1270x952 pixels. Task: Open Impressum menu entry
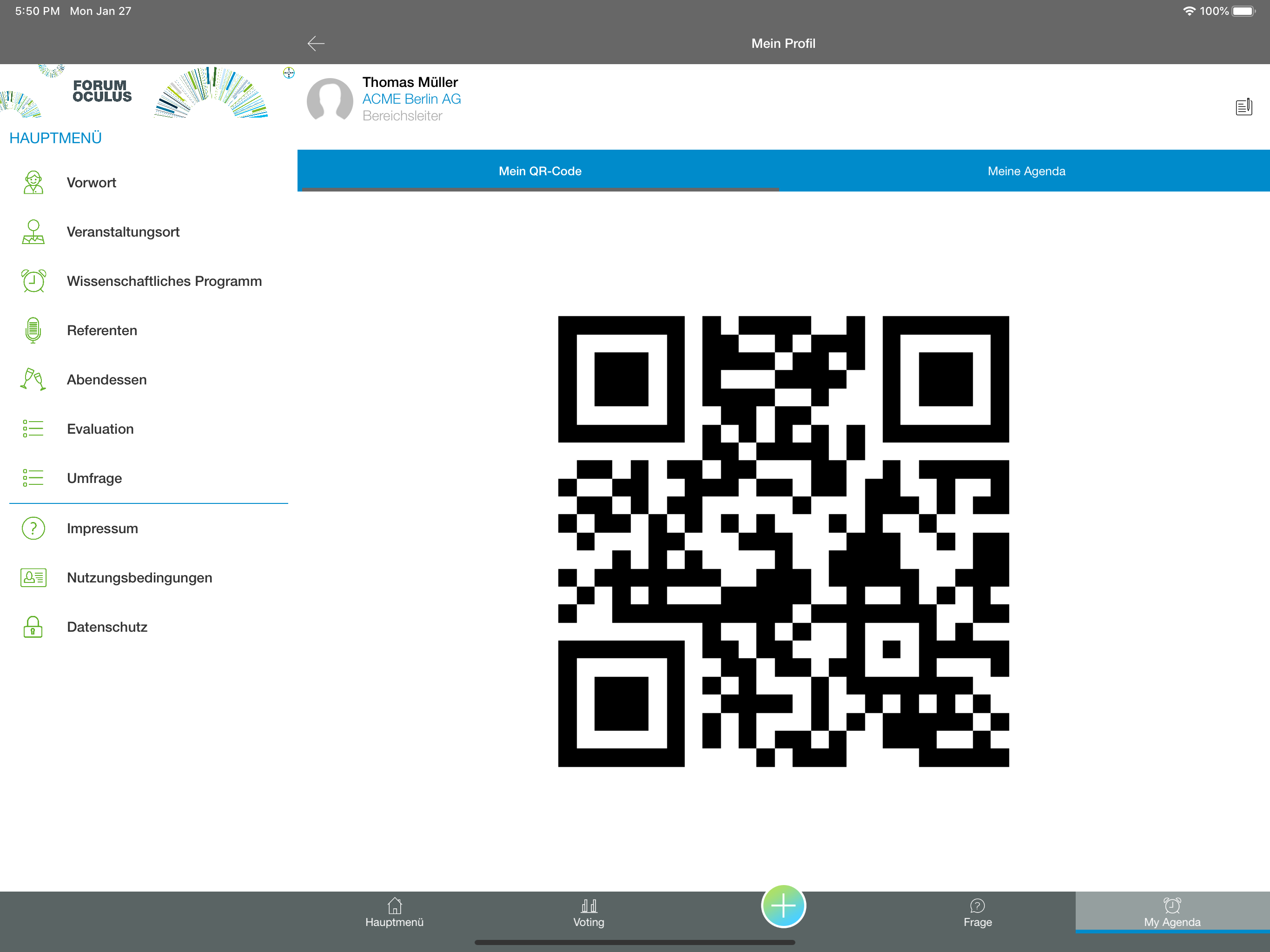(148, 528)
